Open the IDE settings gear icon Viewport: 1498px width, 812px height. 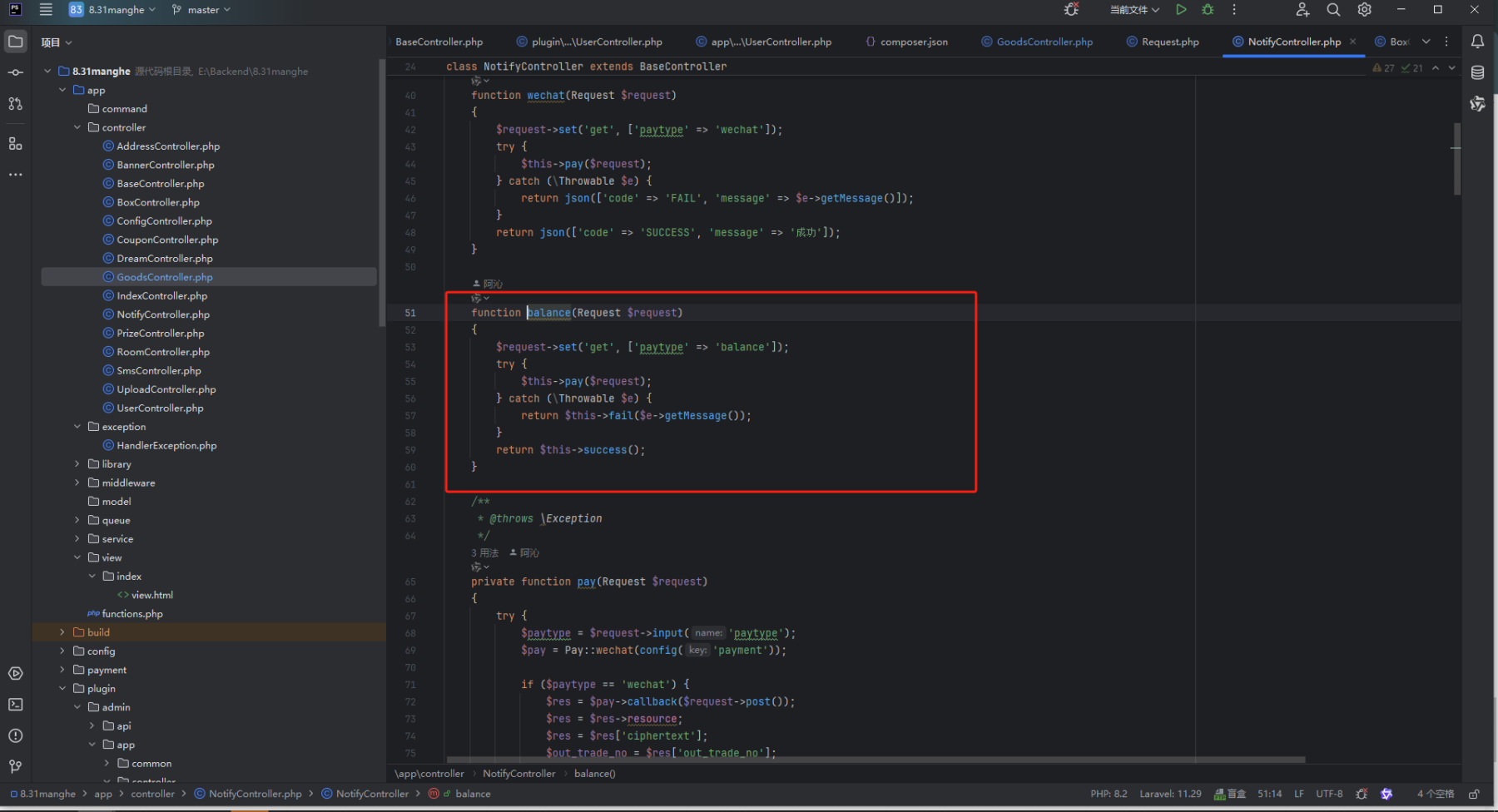pyautogui.click(x=1365, y=10)
